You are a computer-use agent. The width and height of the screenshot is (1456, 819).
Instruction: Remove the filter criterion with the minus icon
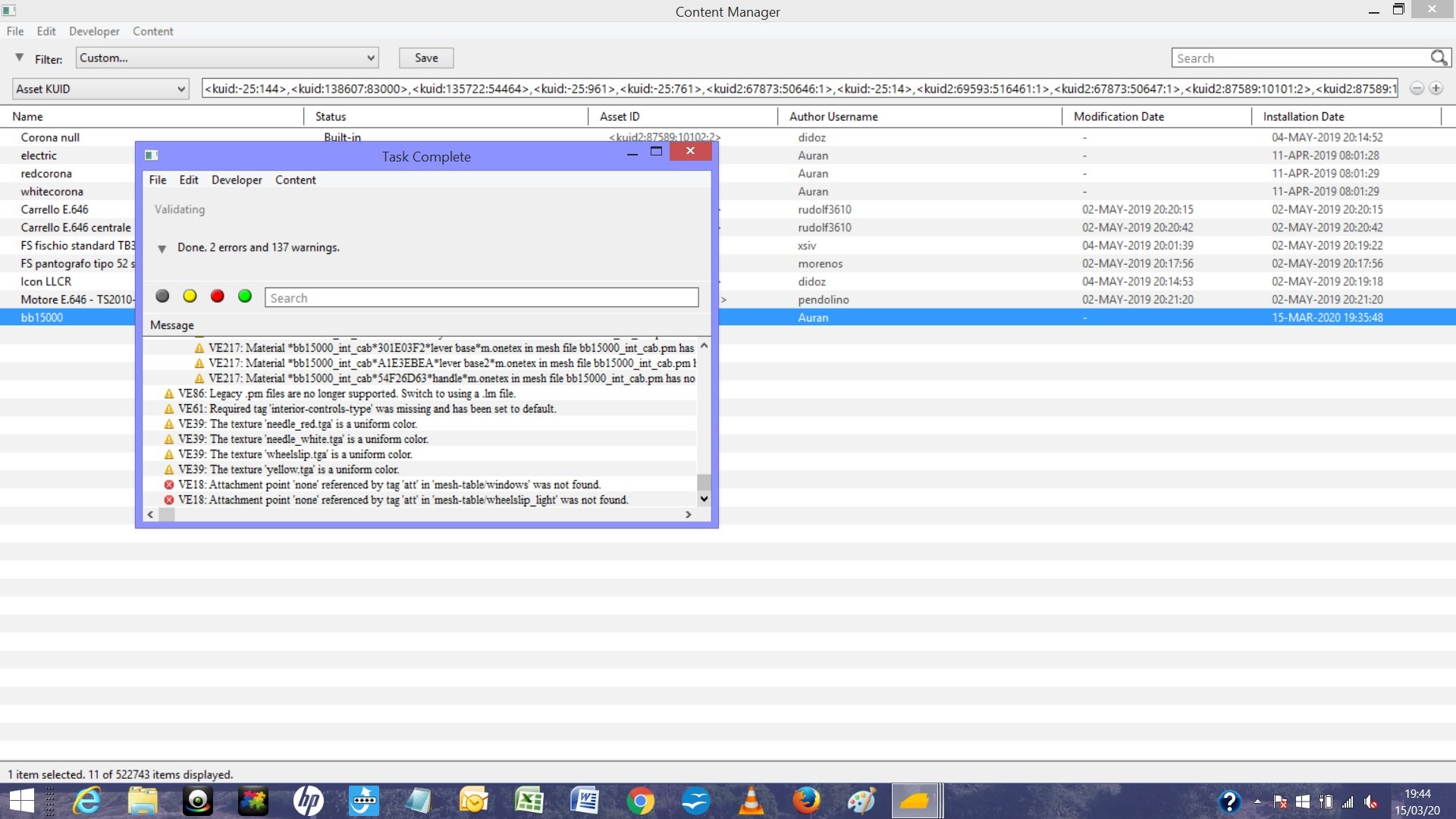coord(1417,88)
